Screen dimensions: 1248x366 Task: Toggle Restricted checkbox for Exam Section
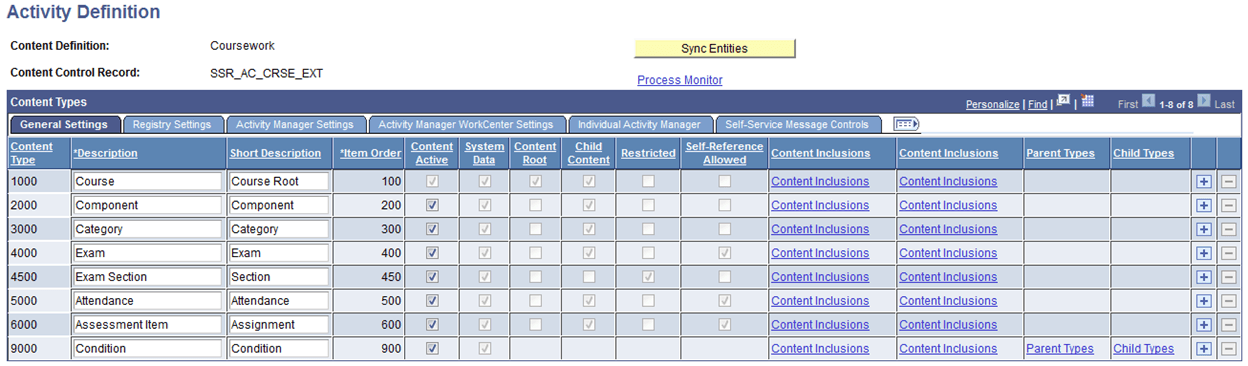648,277
